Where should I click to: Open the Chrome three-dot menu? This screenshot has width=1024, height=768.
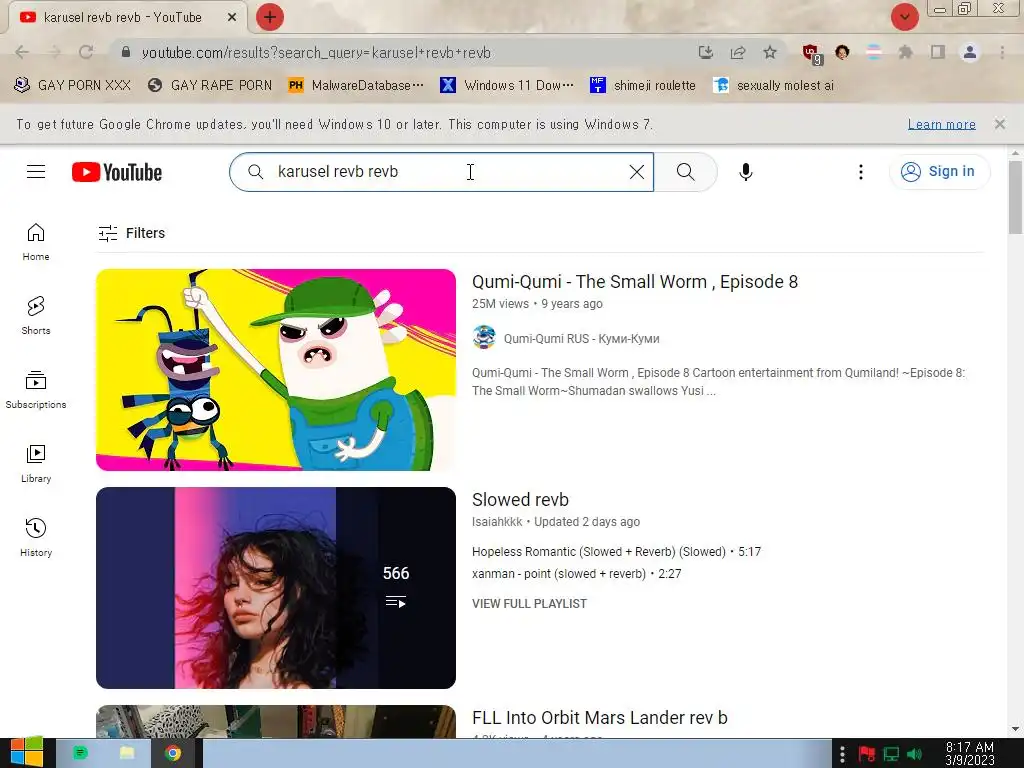click(1002, 52)
